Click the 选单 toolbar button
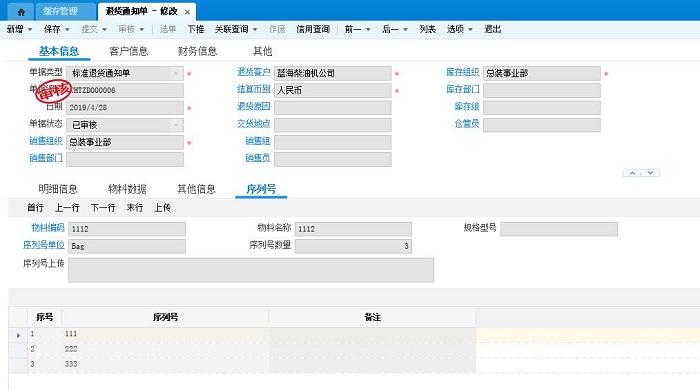Image resolution: width=700 pixels, height=390 pixels. (168, 29)
